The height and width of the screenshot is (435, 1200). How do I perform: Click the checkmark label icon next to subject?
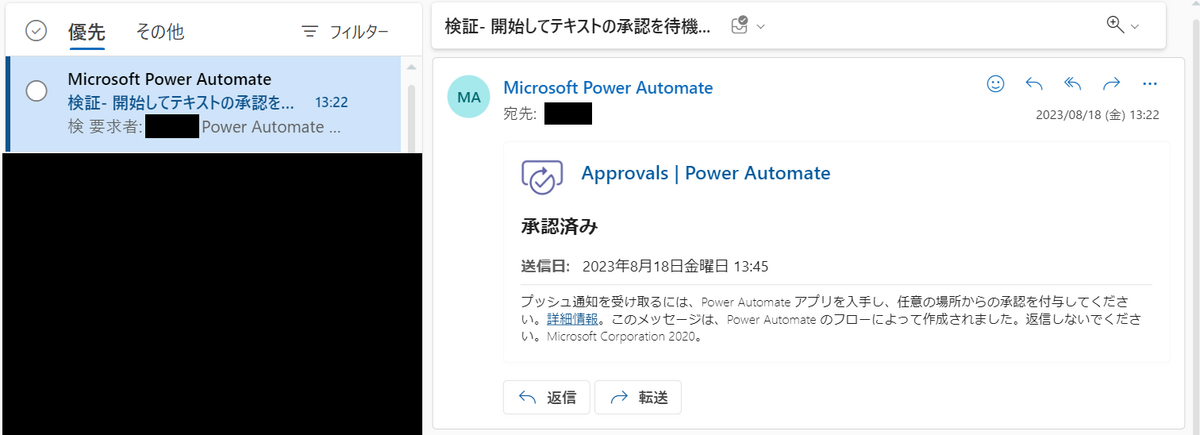[x=740, y=26]
